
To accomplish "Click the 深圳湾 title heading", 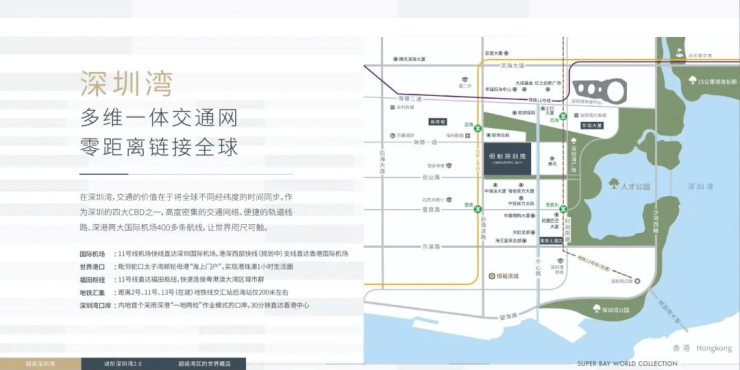I will coord(126,84).
